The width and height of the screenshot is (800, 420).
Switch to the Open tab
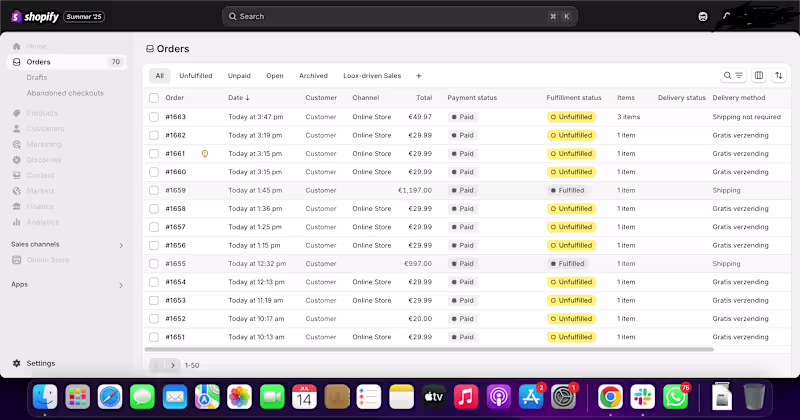(x=274, y=76)
